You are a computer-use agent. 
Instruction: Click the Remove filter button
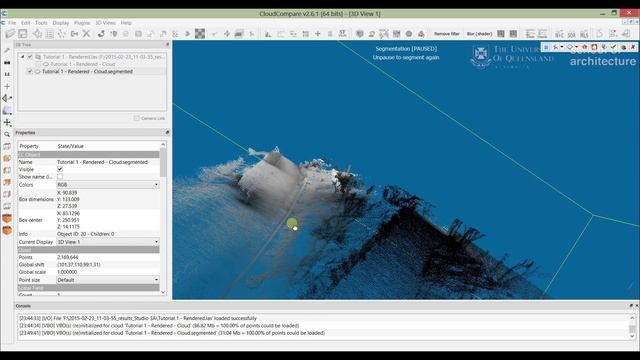[447, 34]
